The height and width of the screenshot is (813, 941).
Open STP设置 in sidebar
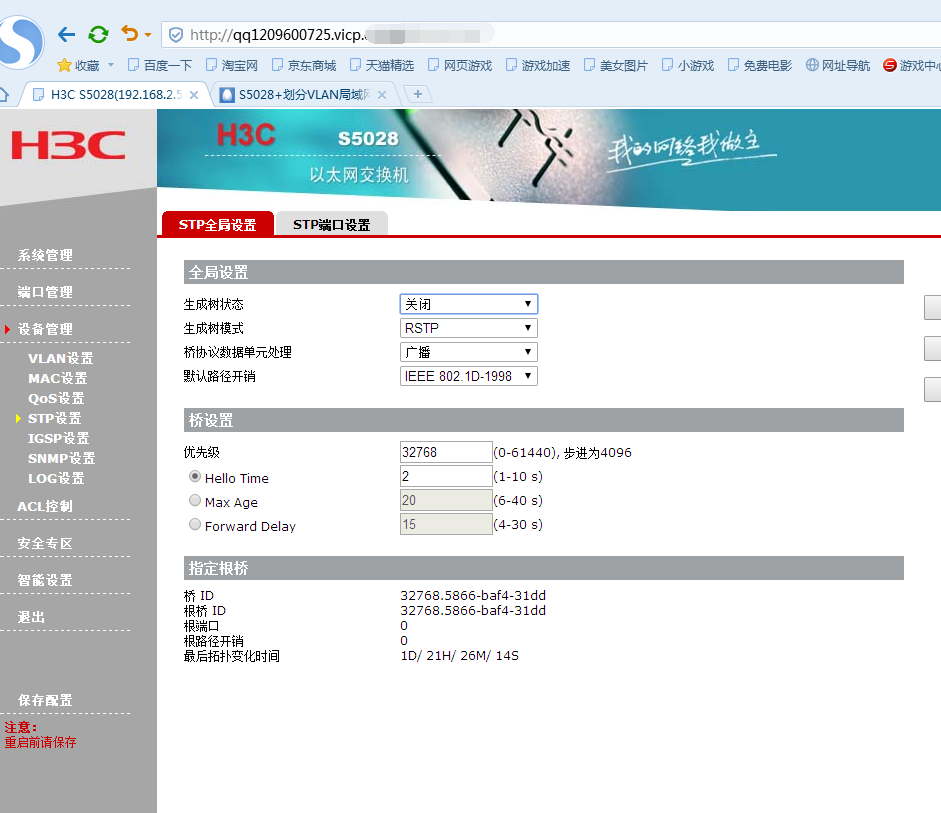54,418
